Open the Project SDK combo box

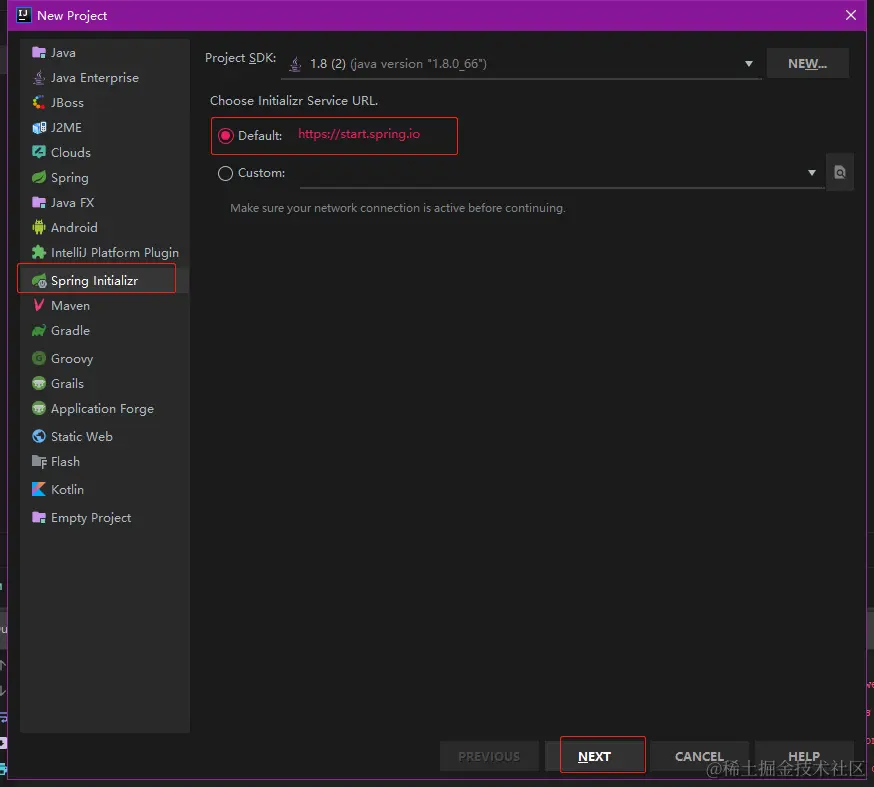tap(521, 64)
